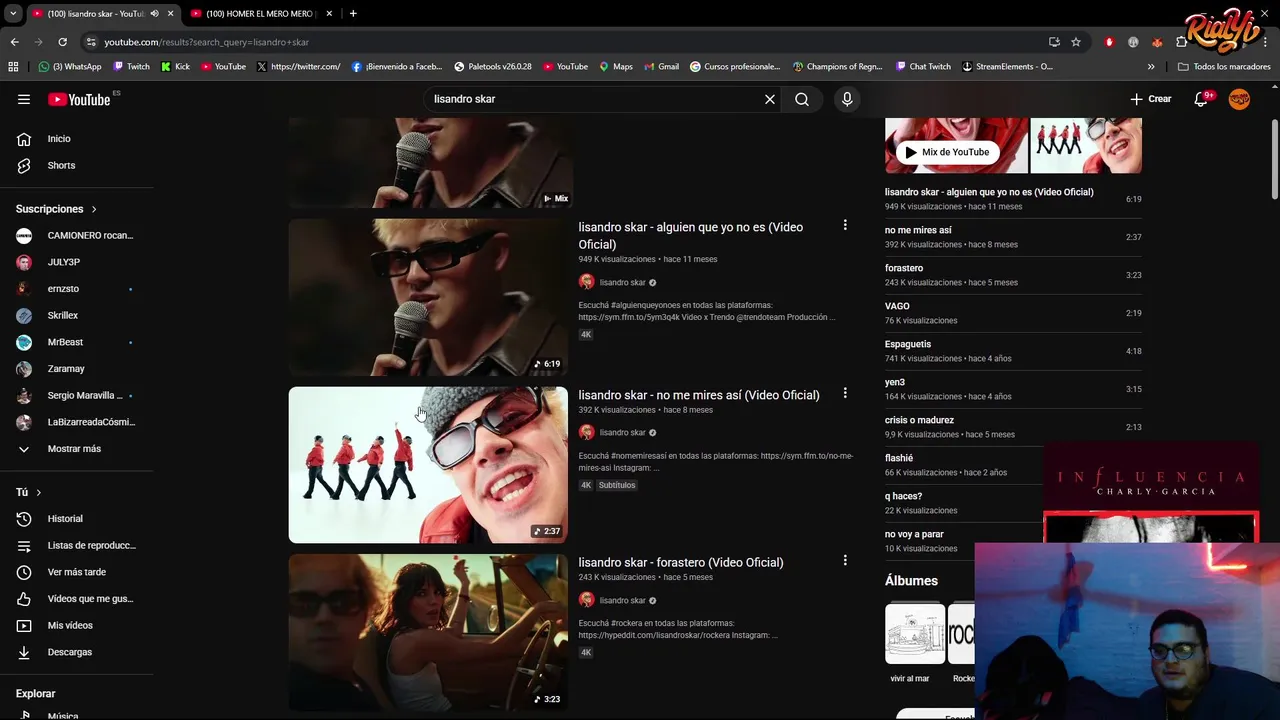
Task: Open the vivir al mar album cover
Action: tap(914, 633)
